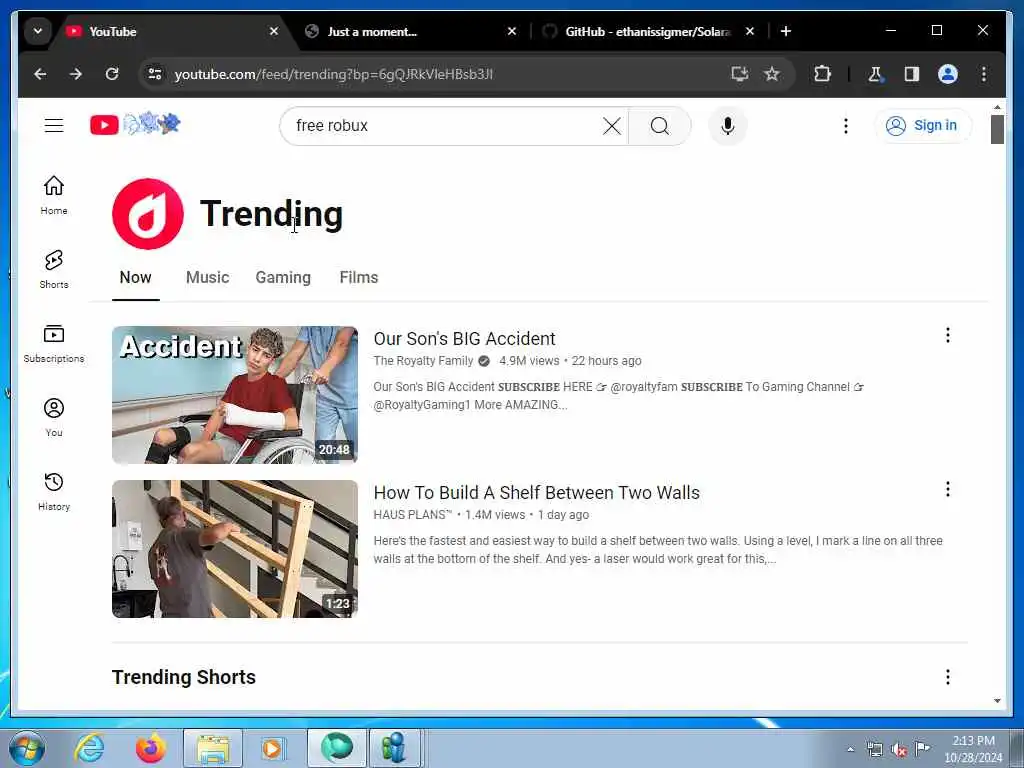This screenshot has width=1024, height=768.
Task: Bookmark this page with the star
Action: 772,74
